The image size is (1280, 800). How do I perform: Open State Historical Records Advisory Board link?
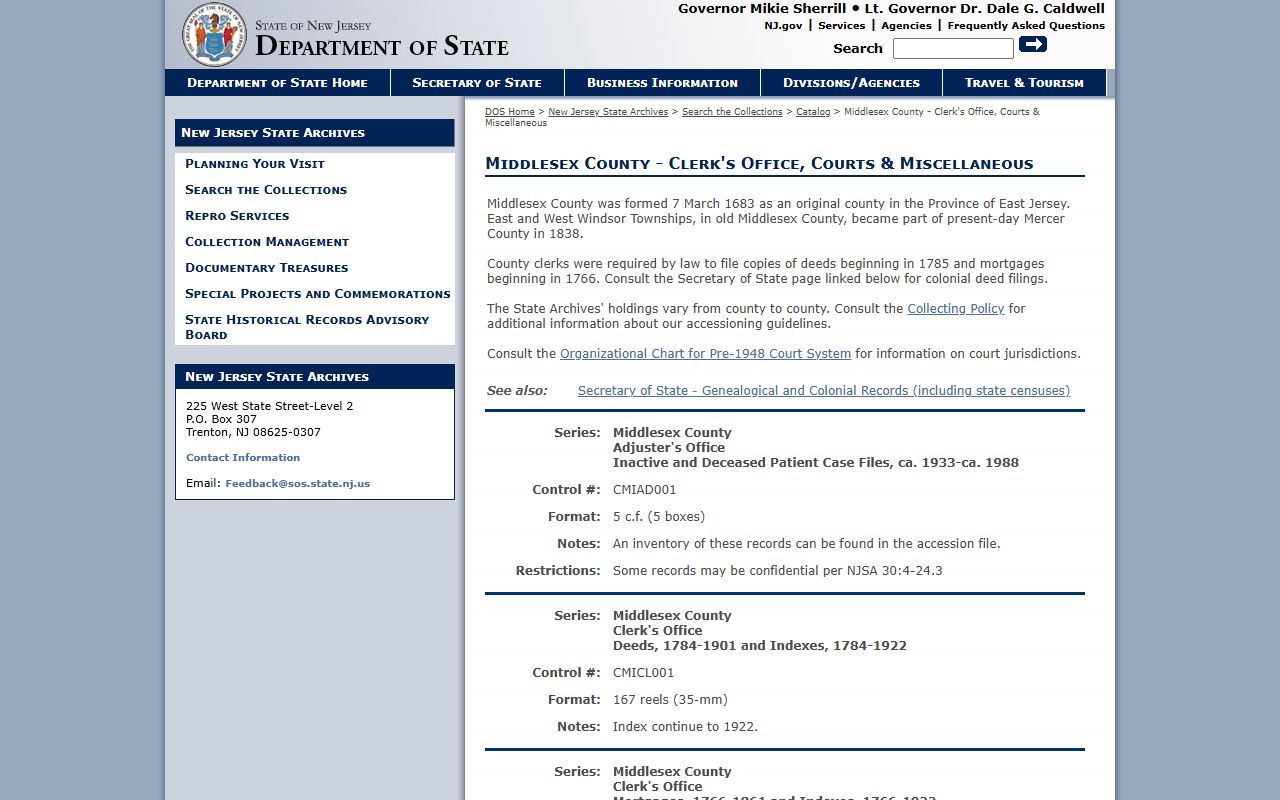point(307,327)
